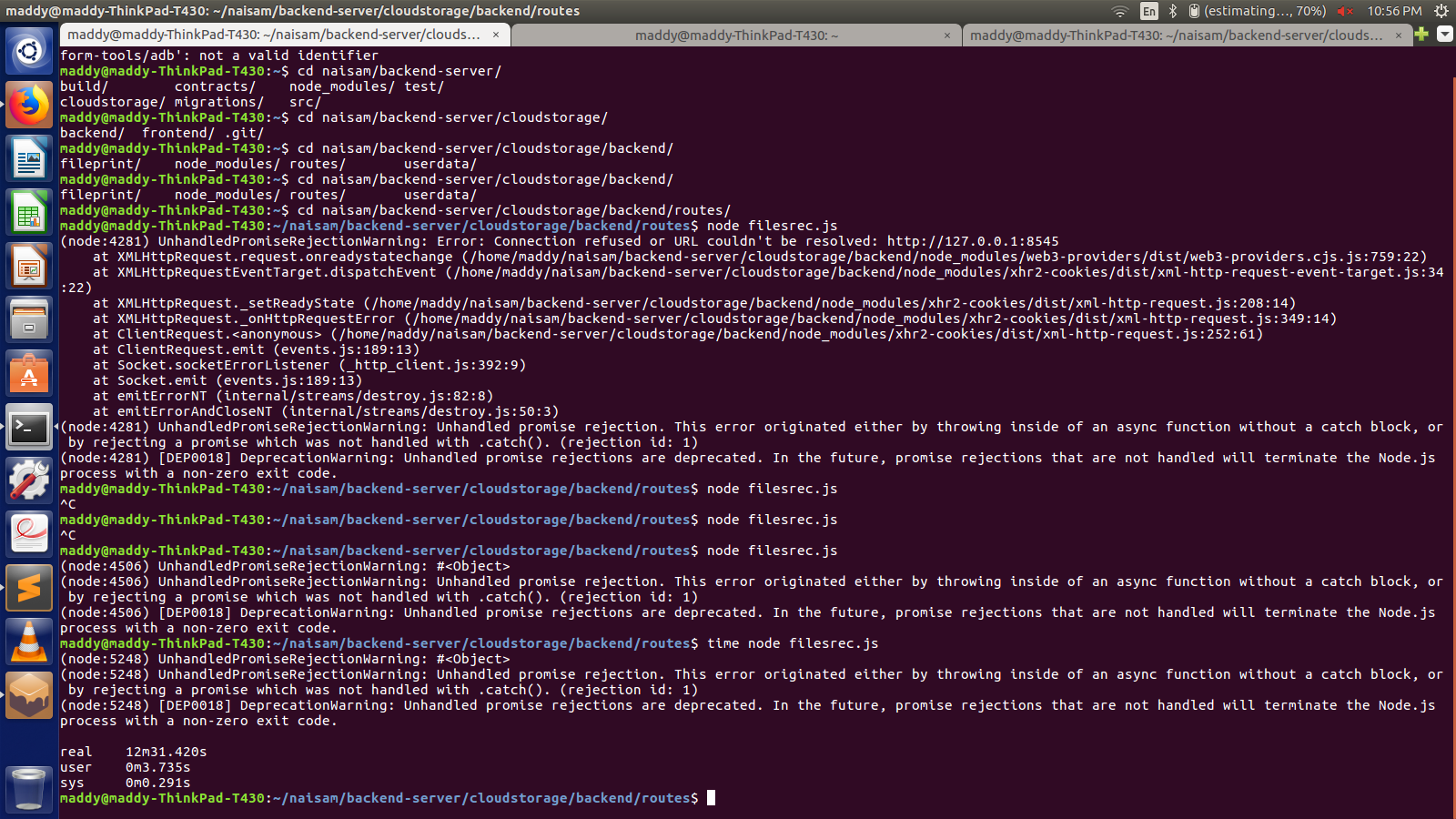Open LibreOffice Calc spreadsheet icon
Image resolution: width=1456 pixels, height=819 pixels.
[x=29, y=213]
